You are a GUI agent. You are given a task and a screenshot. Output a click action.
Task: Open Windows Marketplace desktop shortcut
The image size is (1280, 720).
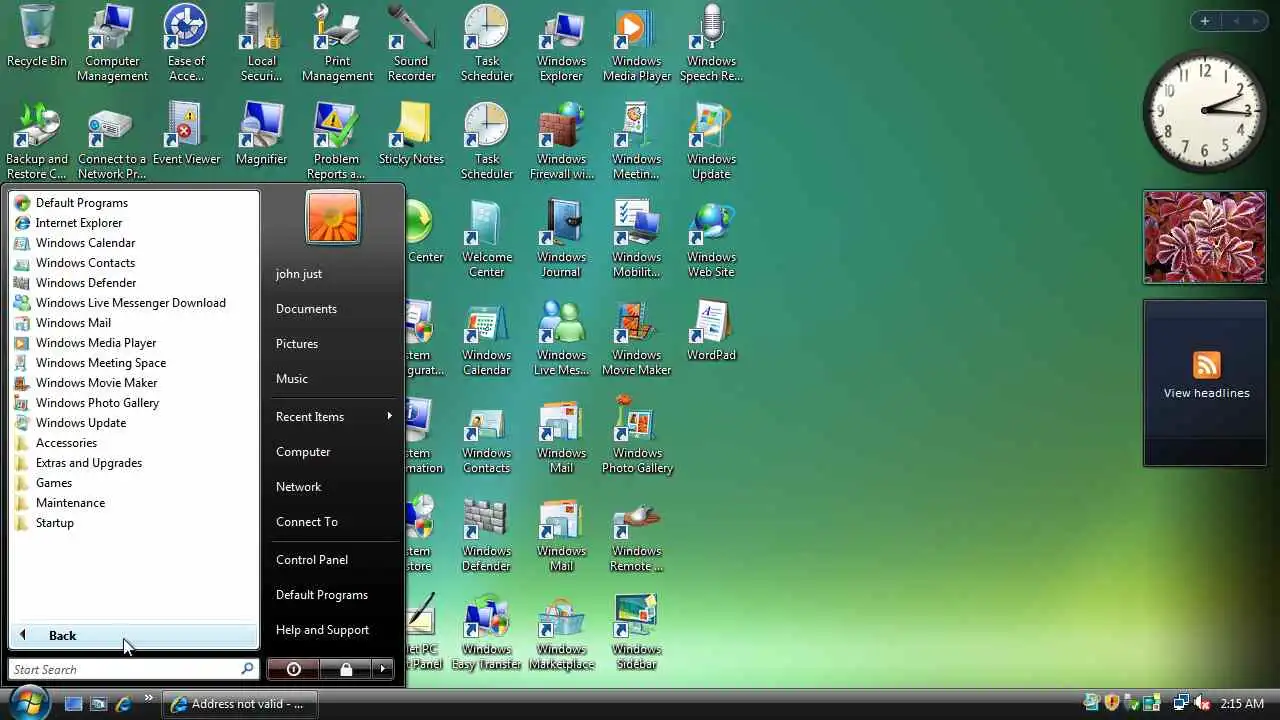pyautogui.click(x=561, y=631)
